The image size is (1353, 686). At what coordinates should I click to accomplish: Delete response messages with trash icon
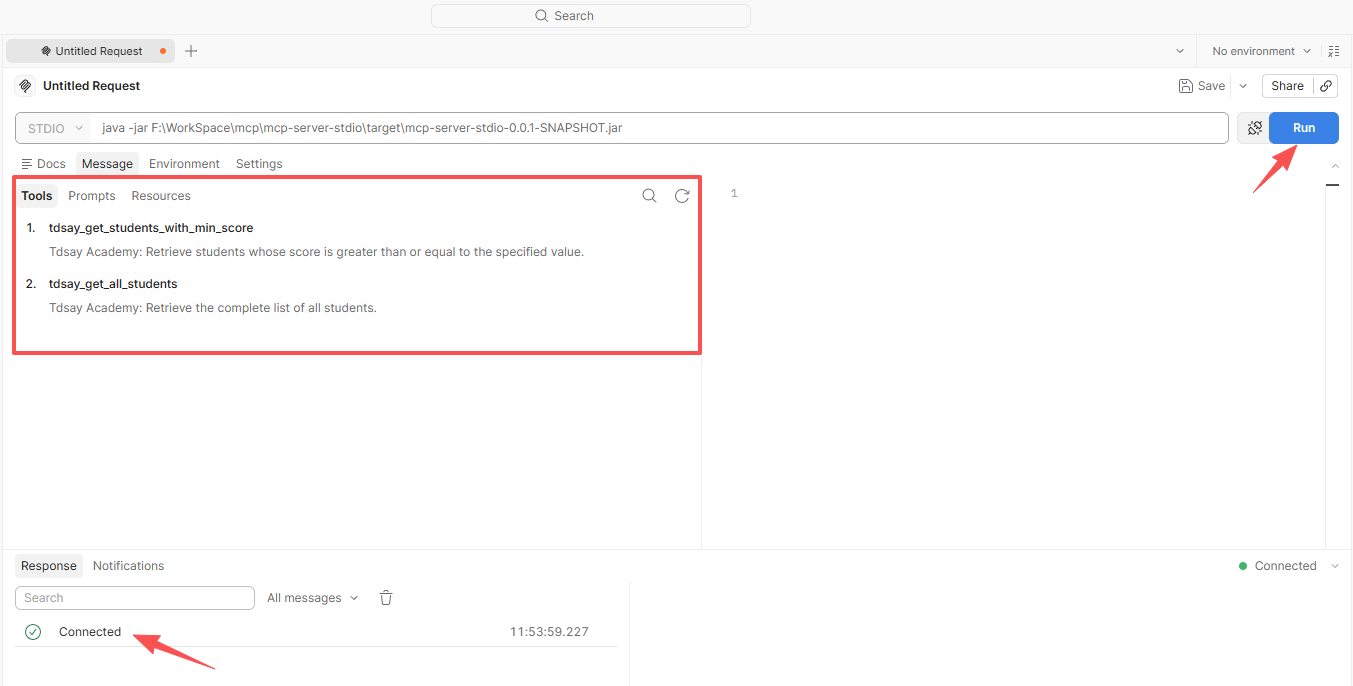tap(386, 598)
